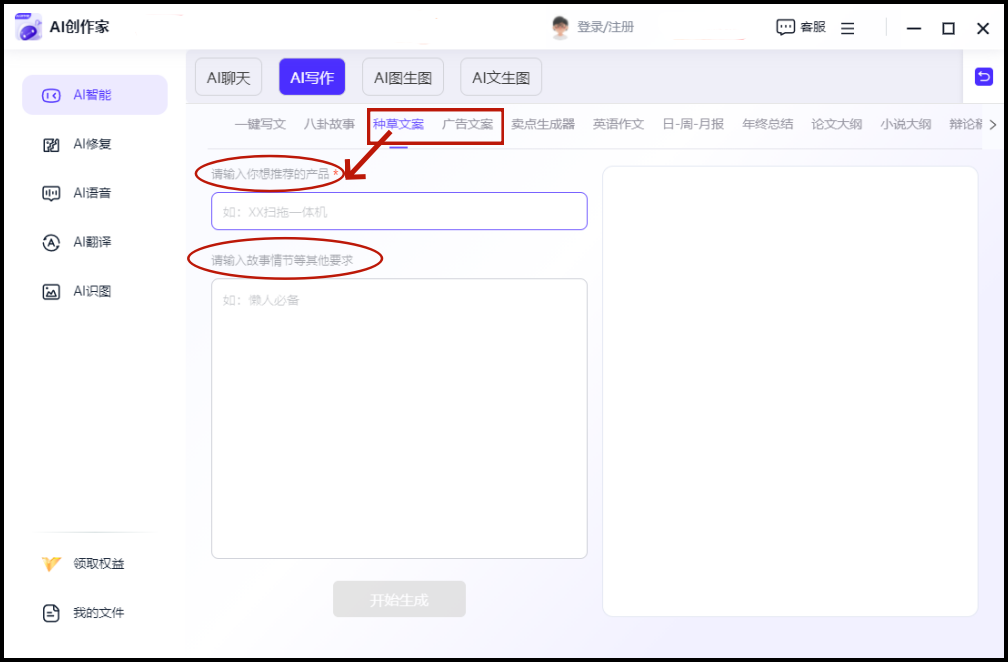Click the AI创作家 app logo icon
Image resolution: width=1008 pixels, height=662 pixels.
(28, 26)
